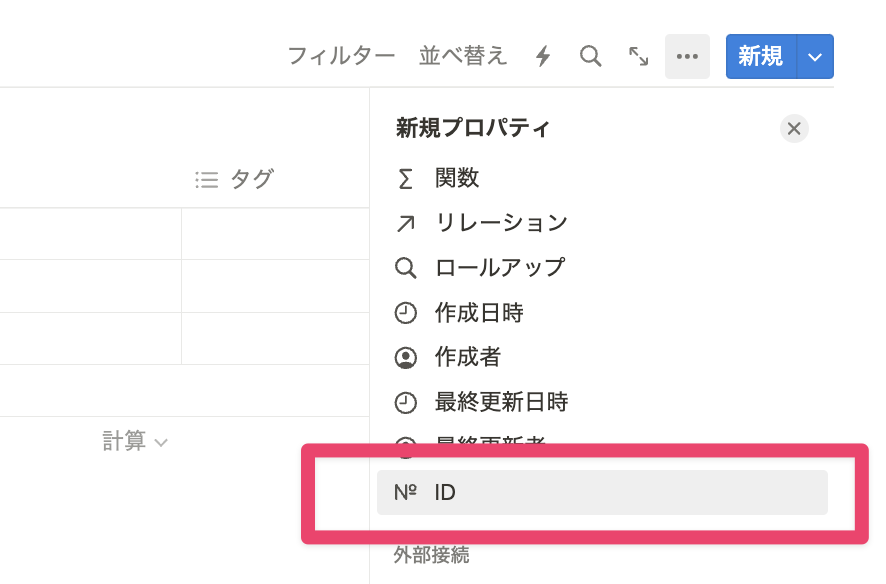
Task: Open the 並べ替え sort option
Action: point(463,56)
